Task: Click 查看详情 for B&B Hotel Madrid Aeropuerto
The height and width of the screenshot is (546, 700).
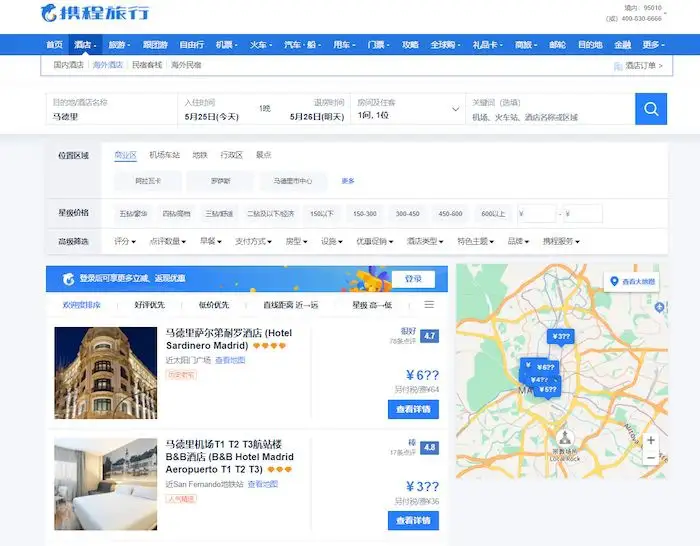Action: (x=413, y=521)
